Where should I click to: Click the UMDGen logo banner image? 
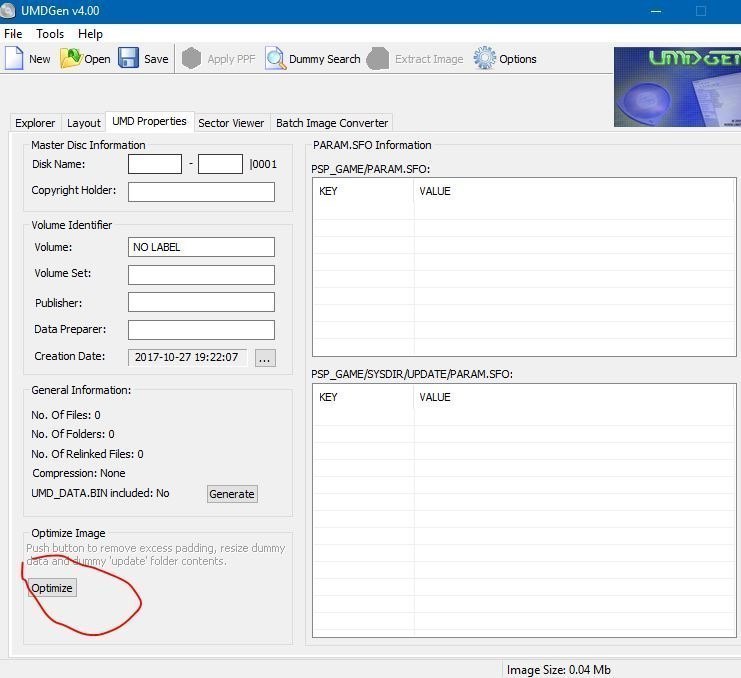pos(677,87)
